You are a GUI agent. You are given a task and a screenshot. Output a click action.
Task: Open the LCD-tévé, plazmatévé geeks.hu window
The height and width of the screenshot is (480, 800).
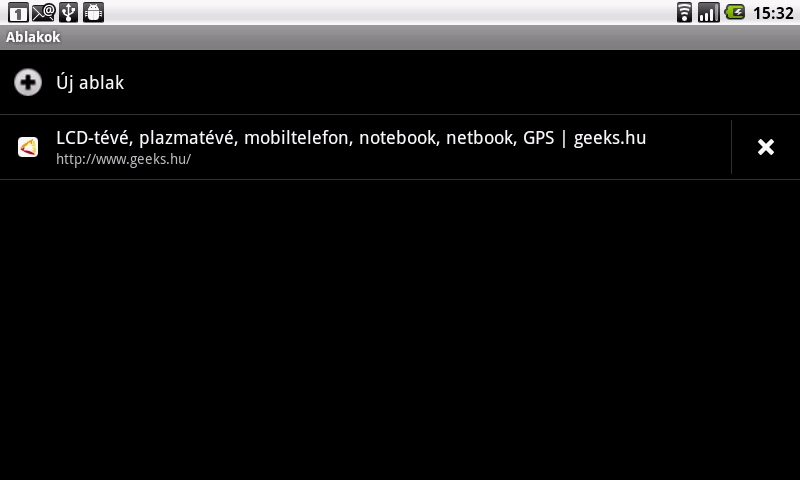coord(351,138)
